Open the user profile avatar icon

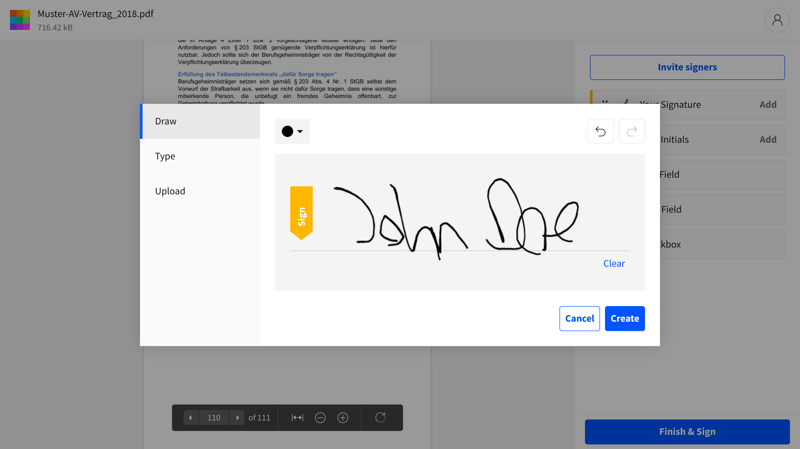pyautogui.click(x=777, y=20)
